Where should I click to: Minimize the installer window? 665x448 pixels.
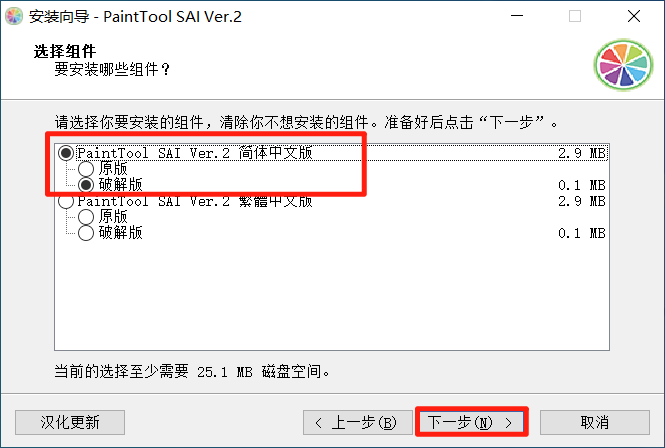coord(517,16)
